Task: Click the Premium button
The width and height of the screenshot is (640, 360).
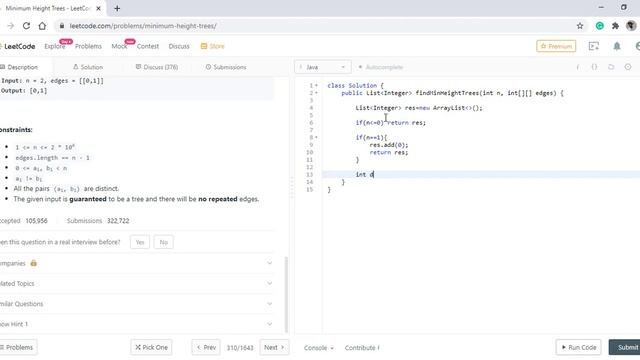Action: (556, 46)
